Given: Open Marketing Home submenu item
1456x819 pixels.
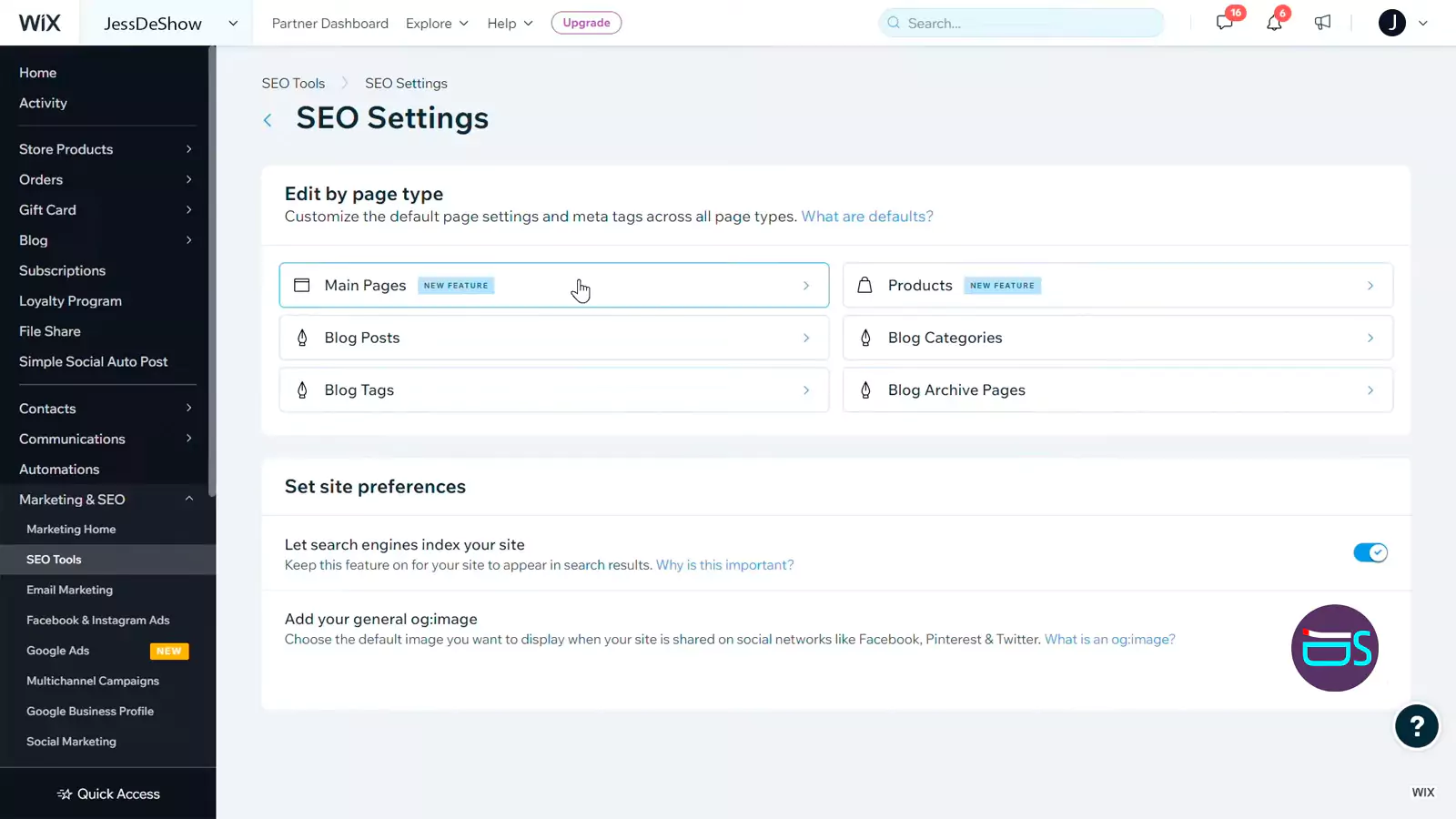Looking at the screenshot, I should click(72, 530).
